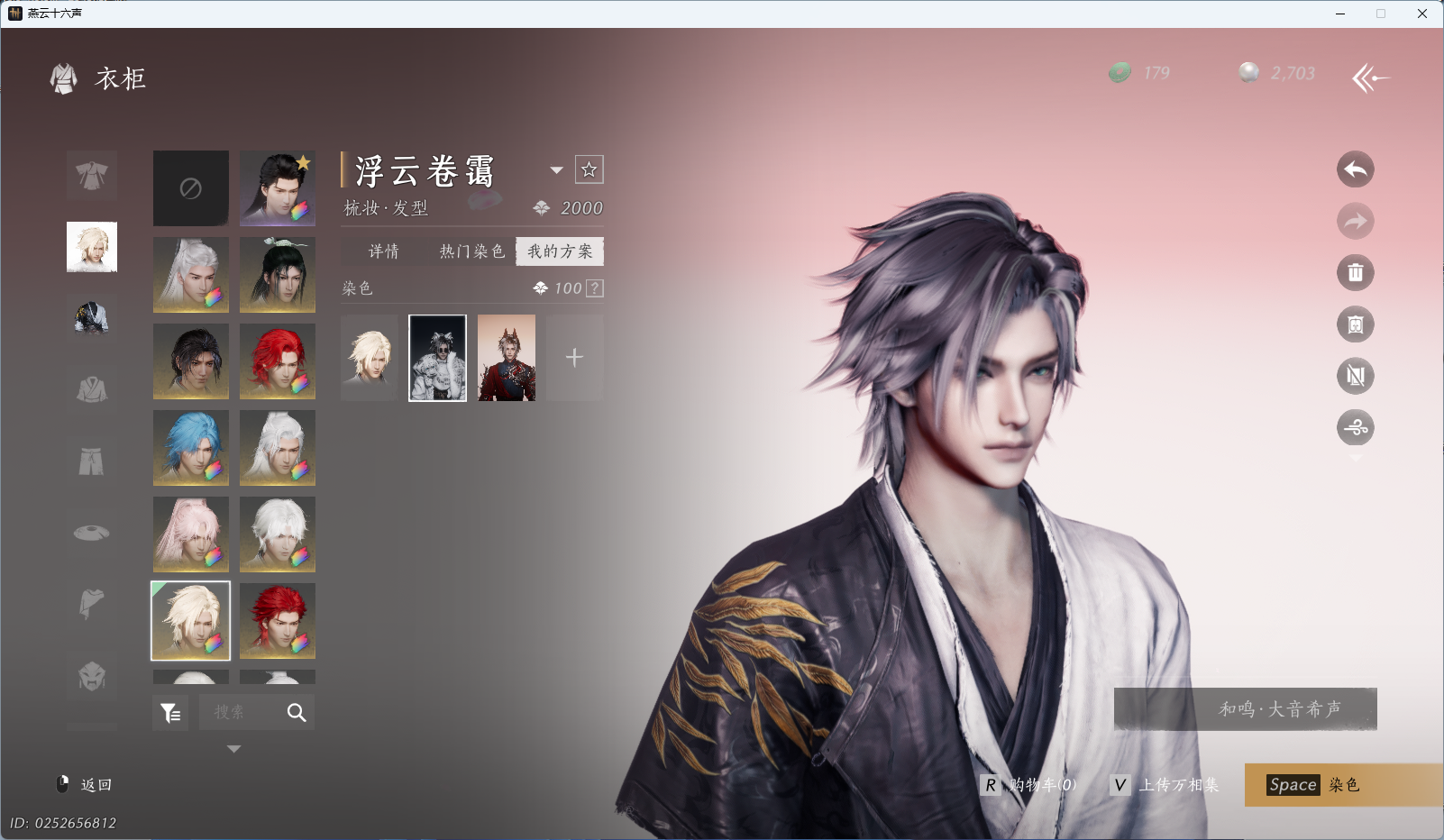Expand dropdown arrow beside 浮云卷霭 title
The width and height of the screenshot is (1444, 840).
(x=556, y=170)
